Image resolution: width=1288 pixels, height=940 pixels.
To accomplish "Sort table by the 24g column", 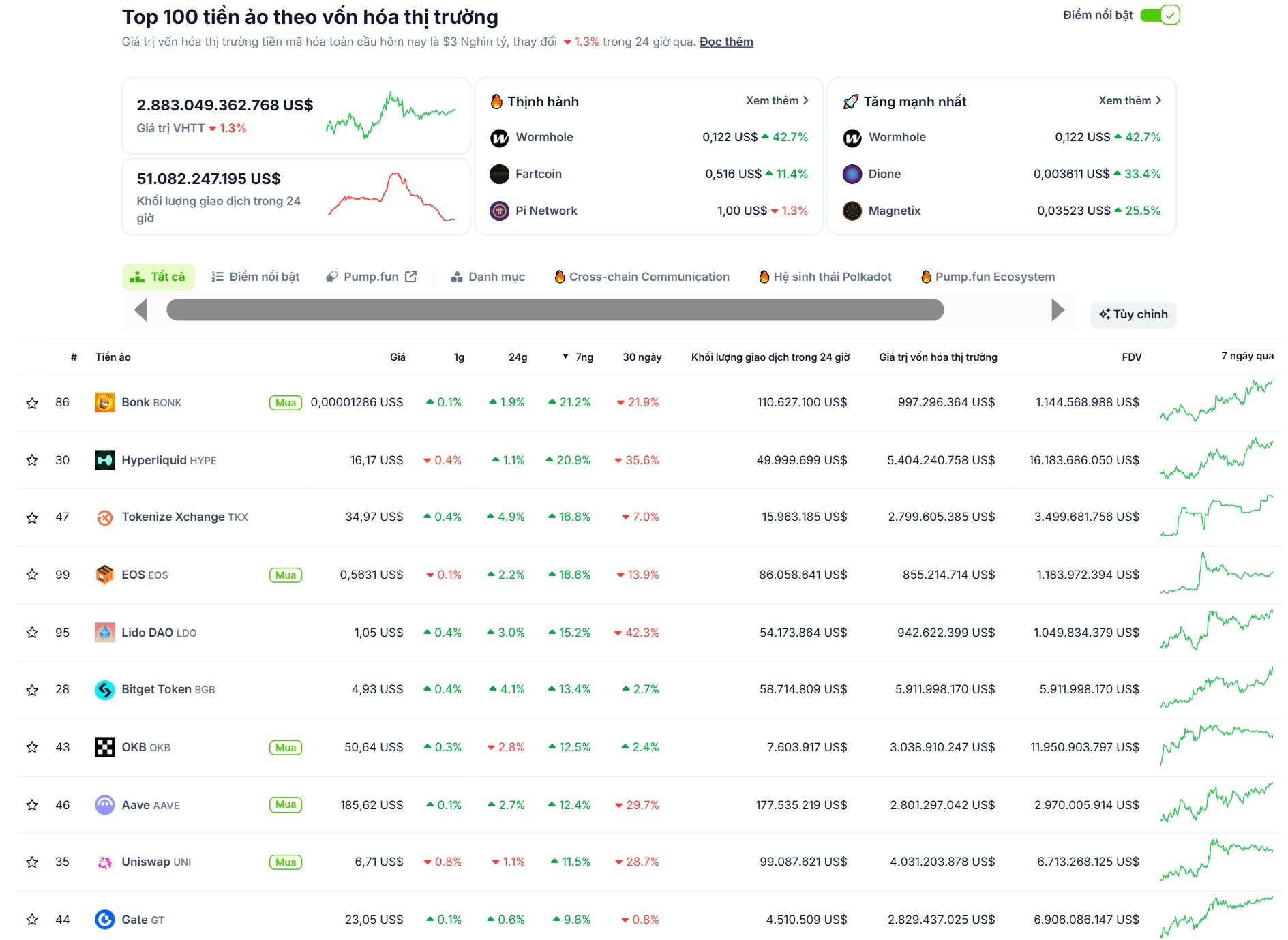I will click(x=518, y=357).
